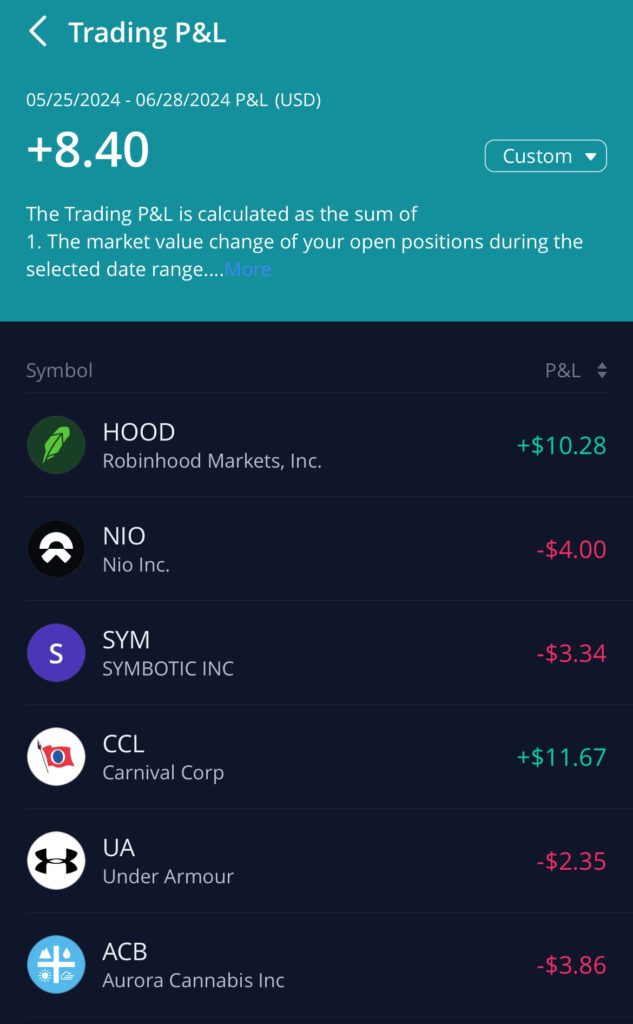Image resolution: width=633 pixels, height=1024 pixels.
Task: Tap the Nio logo icon
Action: [x=56, y=549]
